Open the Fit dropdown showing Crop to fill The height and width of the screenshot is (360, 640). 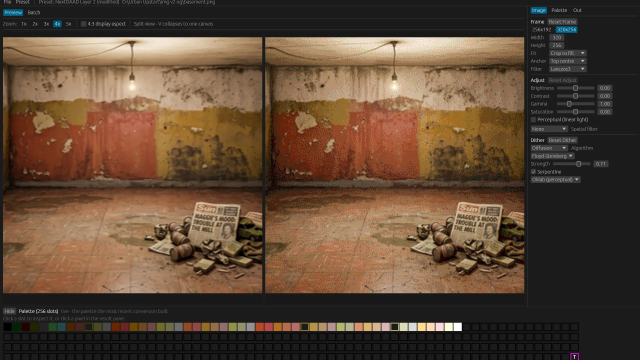point(568,53)
